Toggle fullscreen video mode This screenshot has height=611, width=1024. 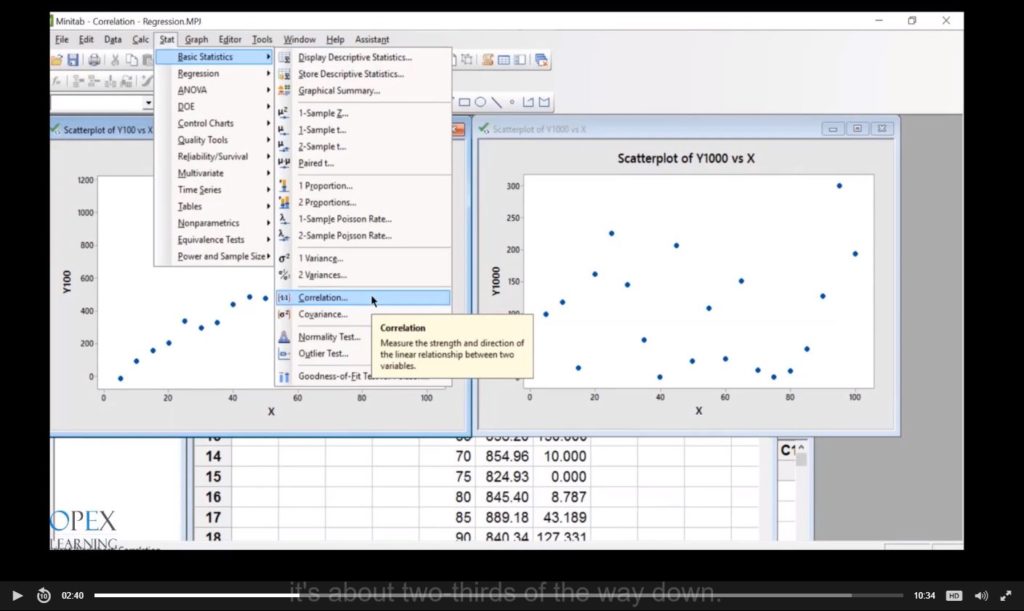pyautogui.click(x=1006, y=595)
